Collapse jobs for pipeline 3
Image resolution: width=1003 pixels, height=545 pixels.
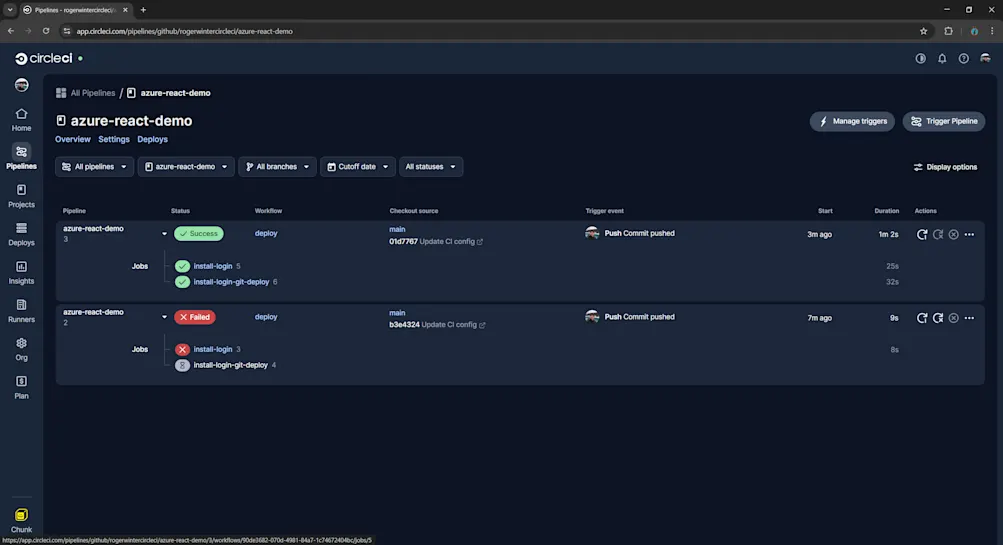tap(164, 233)
